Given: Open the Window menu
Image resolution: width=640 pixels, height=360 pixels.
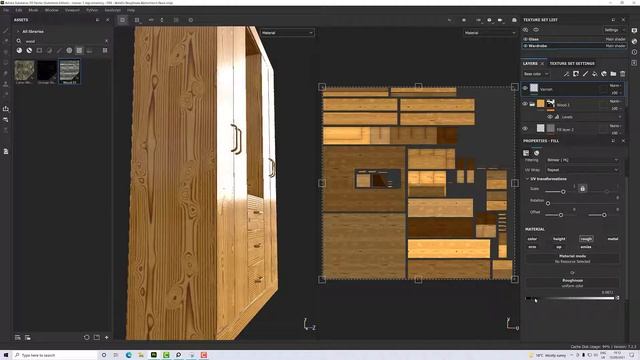Looking at the screenshot, I should [x=51, y=10].
